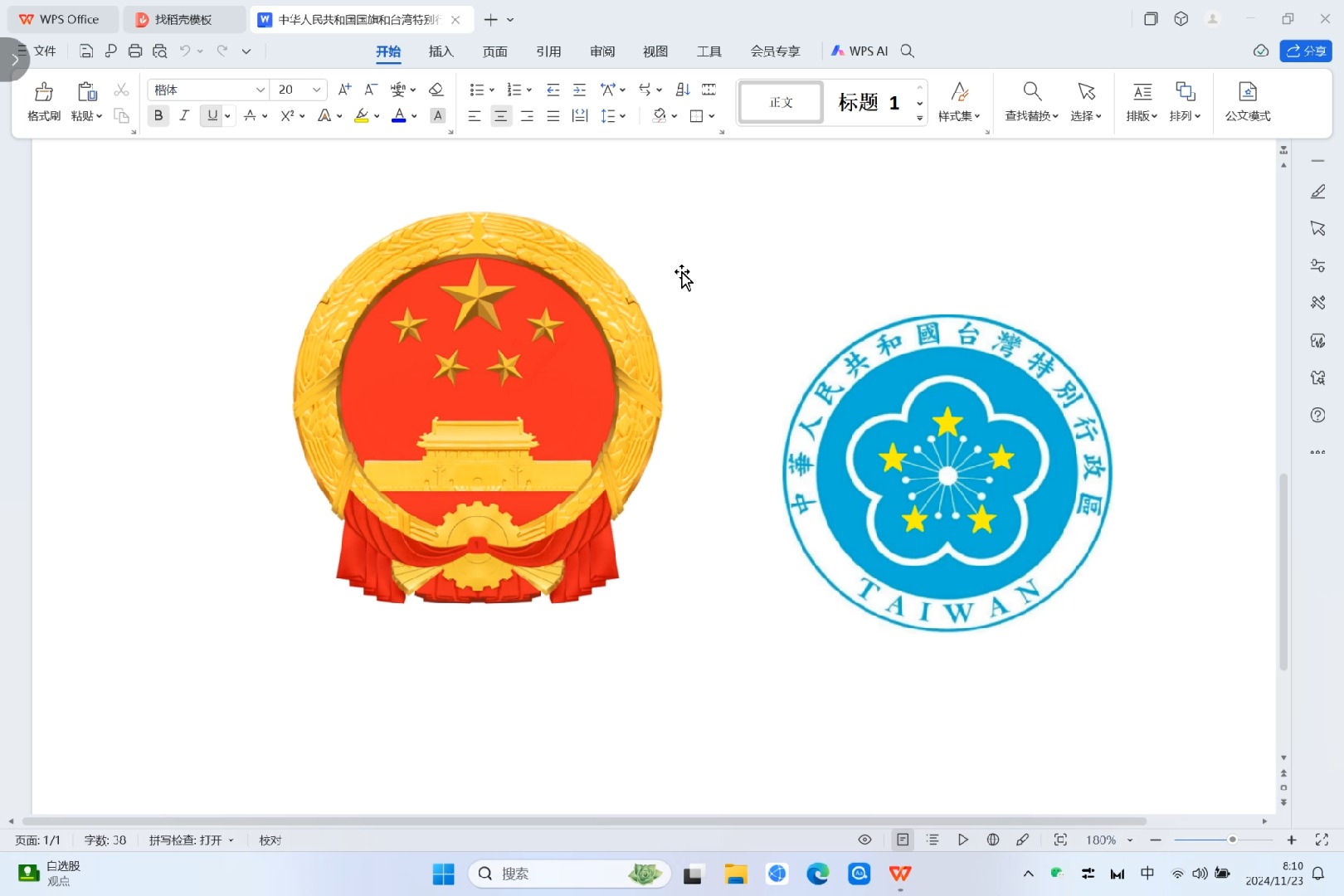Click the fullscreen icon in status bar
1344x896 pixels.
pyautogui.click(x=1322, y=840)
